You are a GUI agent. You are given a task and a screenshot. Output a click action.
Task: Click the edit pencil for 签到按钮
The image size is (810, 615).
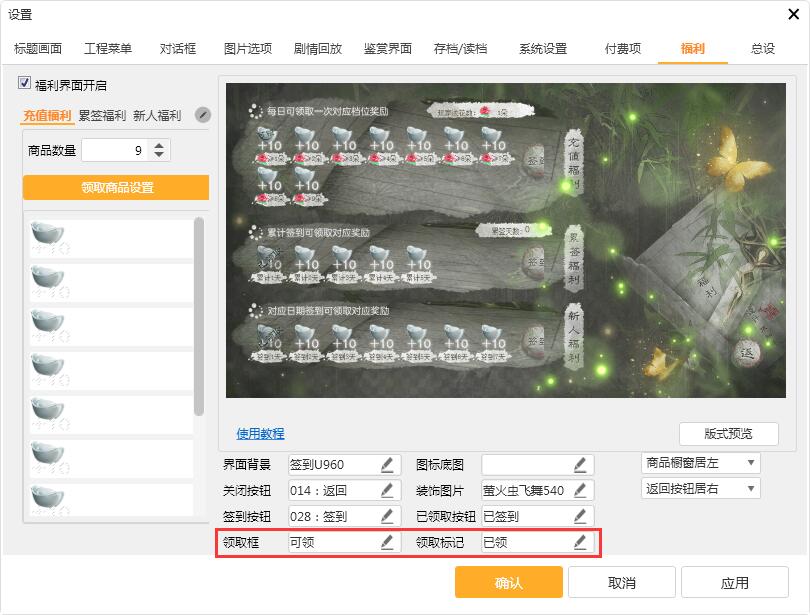(x=387, y=516)
